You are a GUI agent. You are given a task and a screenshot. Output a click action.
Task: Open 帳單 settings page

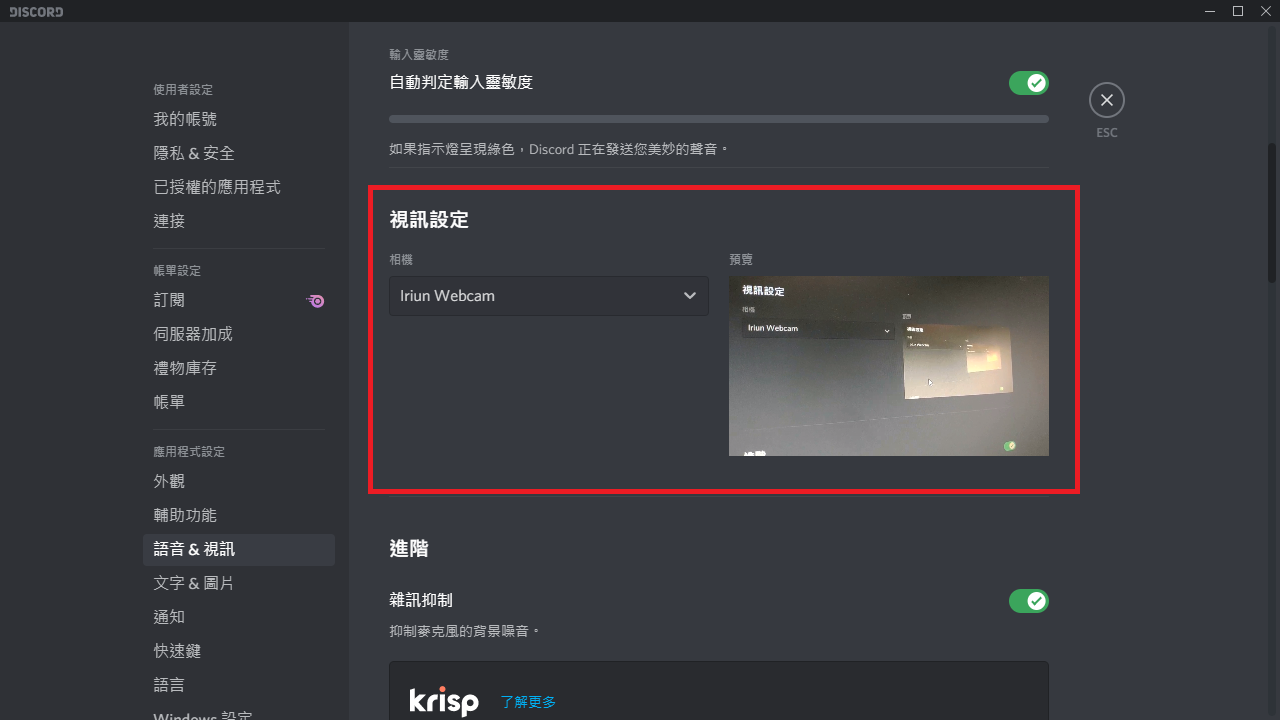pos(238,402)
